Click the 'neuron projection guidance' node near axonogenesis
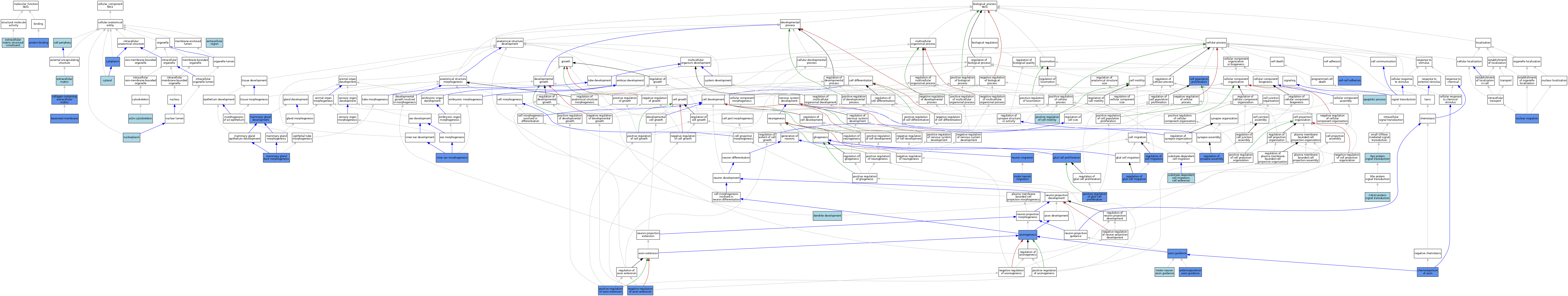Image resolution: width=1568 pixels, height=296 pixels. click(x=1076, y=235)
